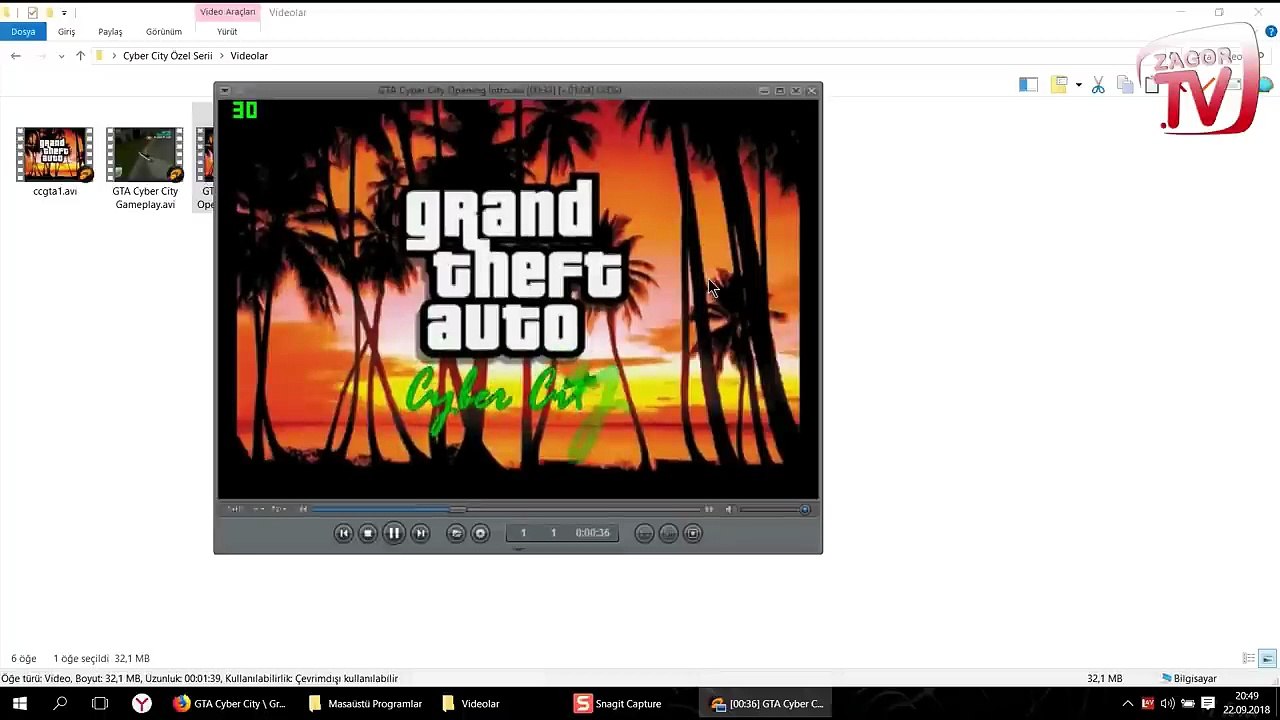Screen dimensions: 1280x720
Task: Click the 0:00:36 elapsed time display
Action: [592, 533]
